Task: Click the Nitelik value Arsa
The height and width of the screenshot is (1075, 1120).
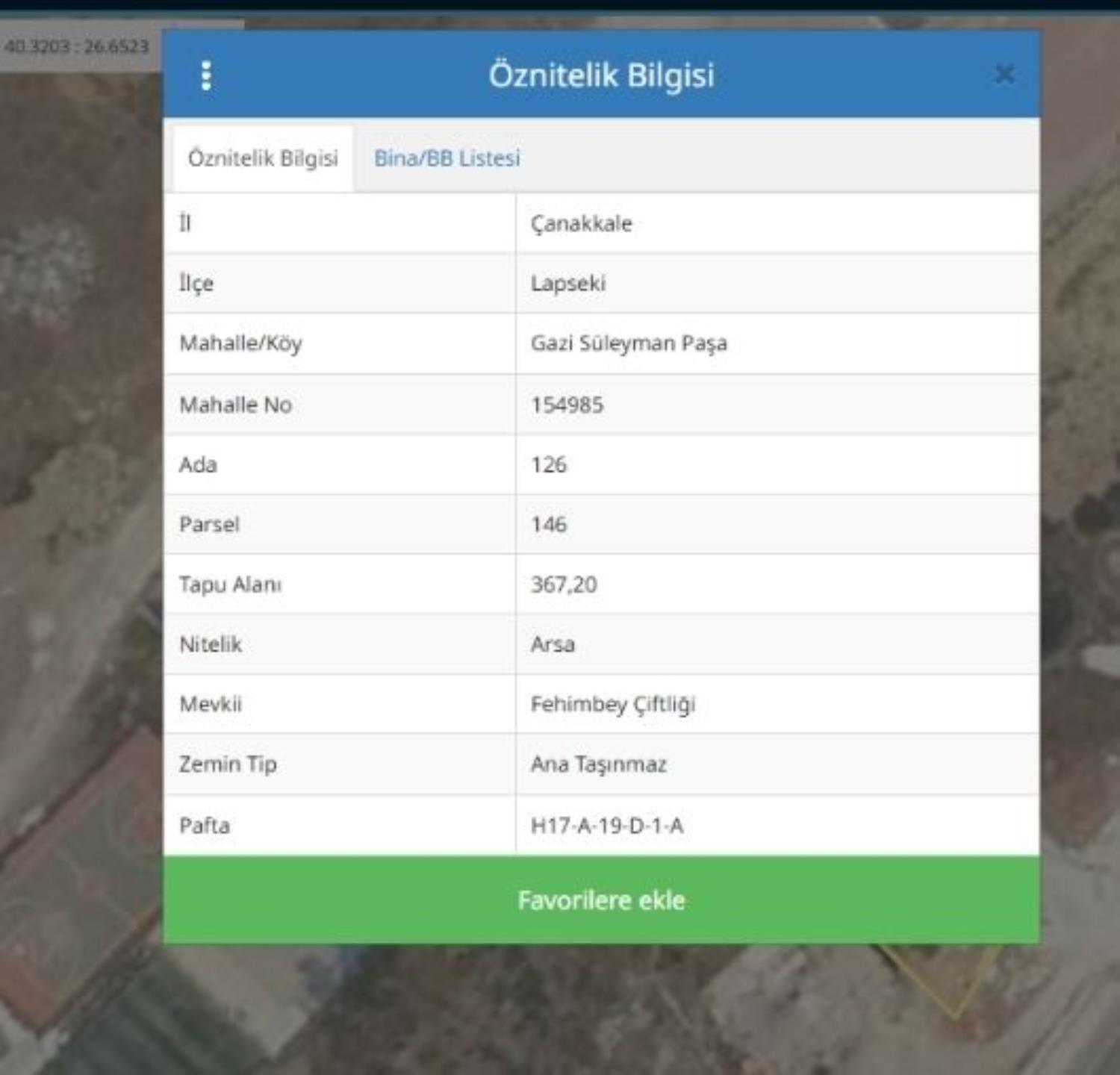Action: coord(553,644)
